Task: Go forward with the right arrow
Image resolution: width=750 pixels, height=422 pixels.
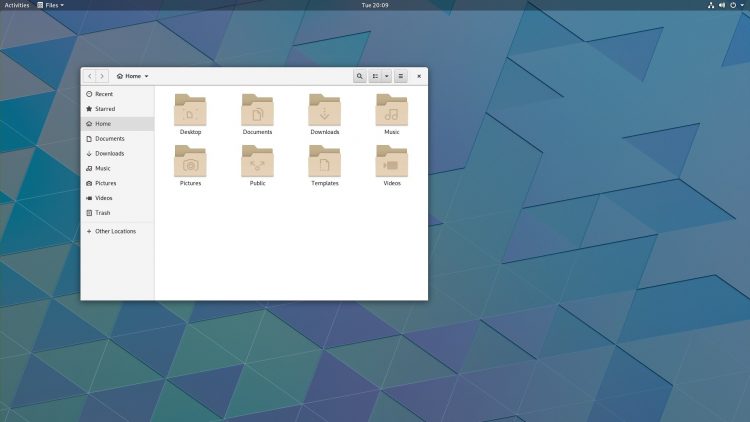Action: click(x=102, y=76)
